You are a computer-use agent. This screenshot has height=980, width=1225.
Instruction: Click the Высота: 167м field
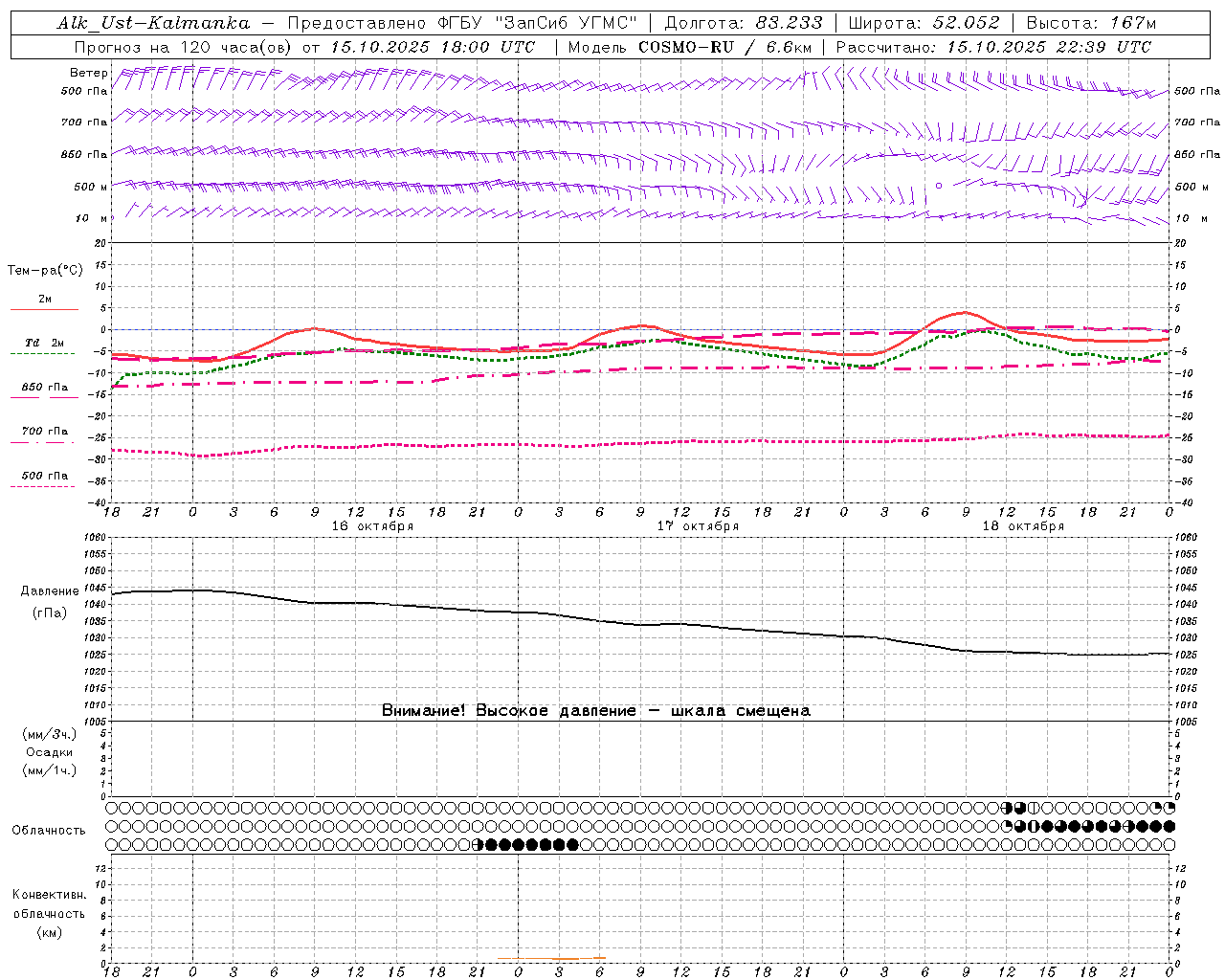pyautogui.click(x=1091, y=23)
